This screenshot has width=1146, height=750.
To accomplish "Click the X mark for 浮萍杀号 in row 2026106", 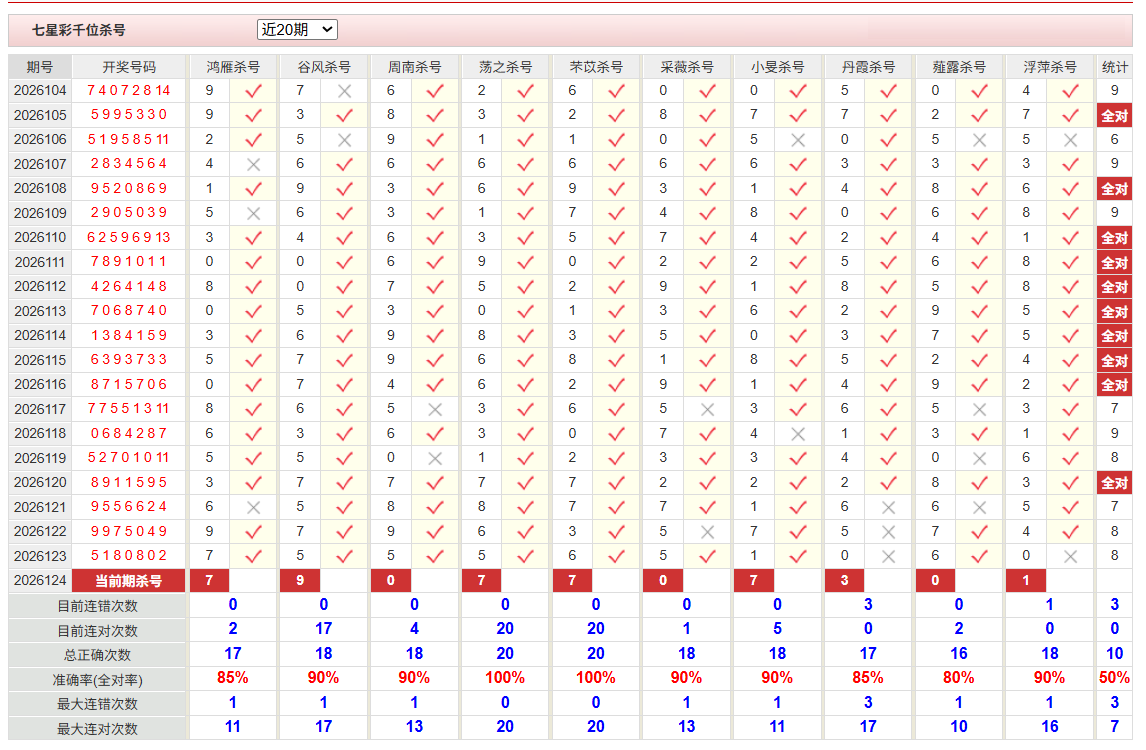I will tap(1071, 140).
